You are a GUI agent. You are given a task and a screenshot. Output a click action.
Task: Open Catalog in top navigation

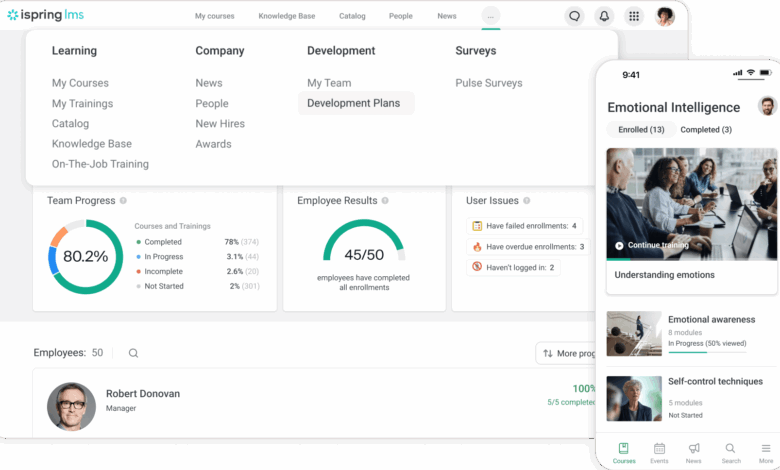[352, 16]
